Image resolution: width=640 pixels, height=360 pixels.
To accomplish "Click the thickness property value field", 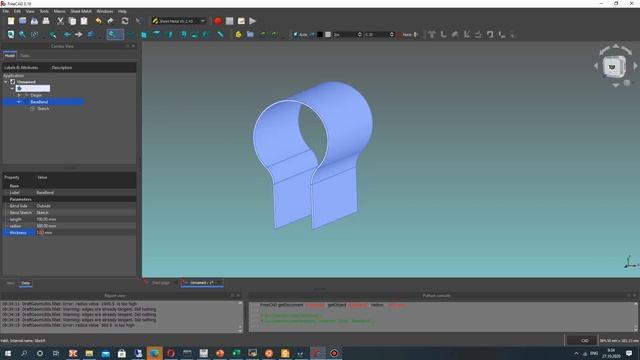I will [x=86, y=232].
